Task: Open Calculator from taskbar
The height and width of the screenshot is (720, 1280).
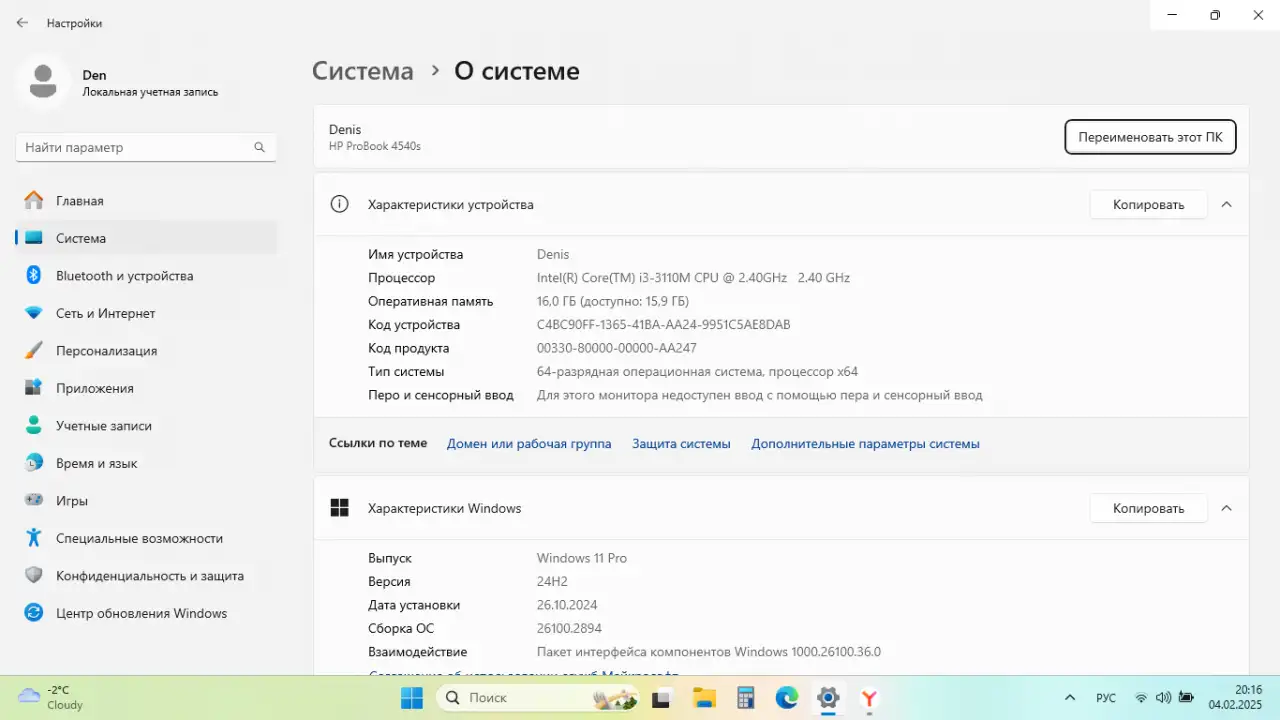Action: 745,697
